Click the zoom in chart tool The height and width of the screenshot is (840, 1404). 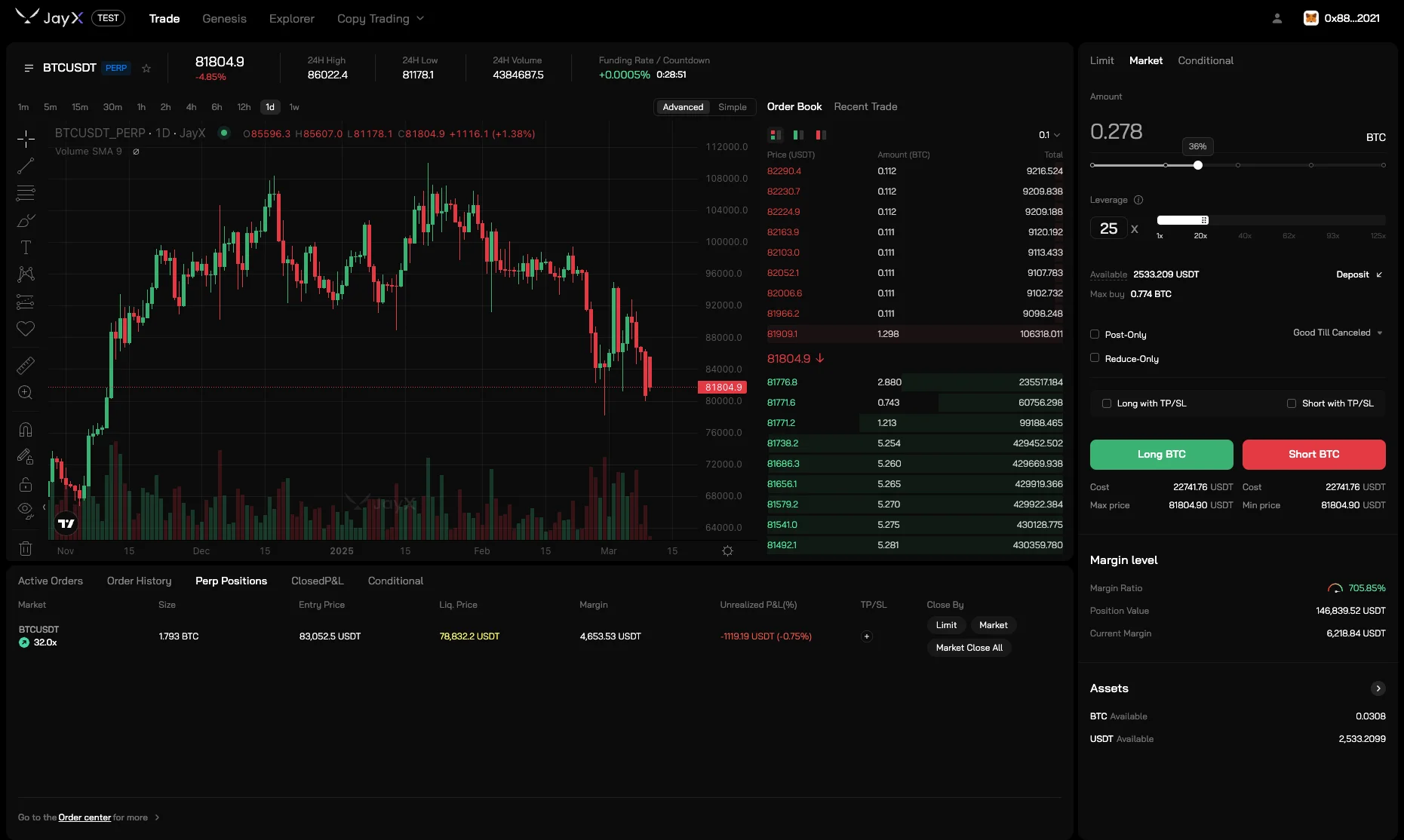click(26, 392)
